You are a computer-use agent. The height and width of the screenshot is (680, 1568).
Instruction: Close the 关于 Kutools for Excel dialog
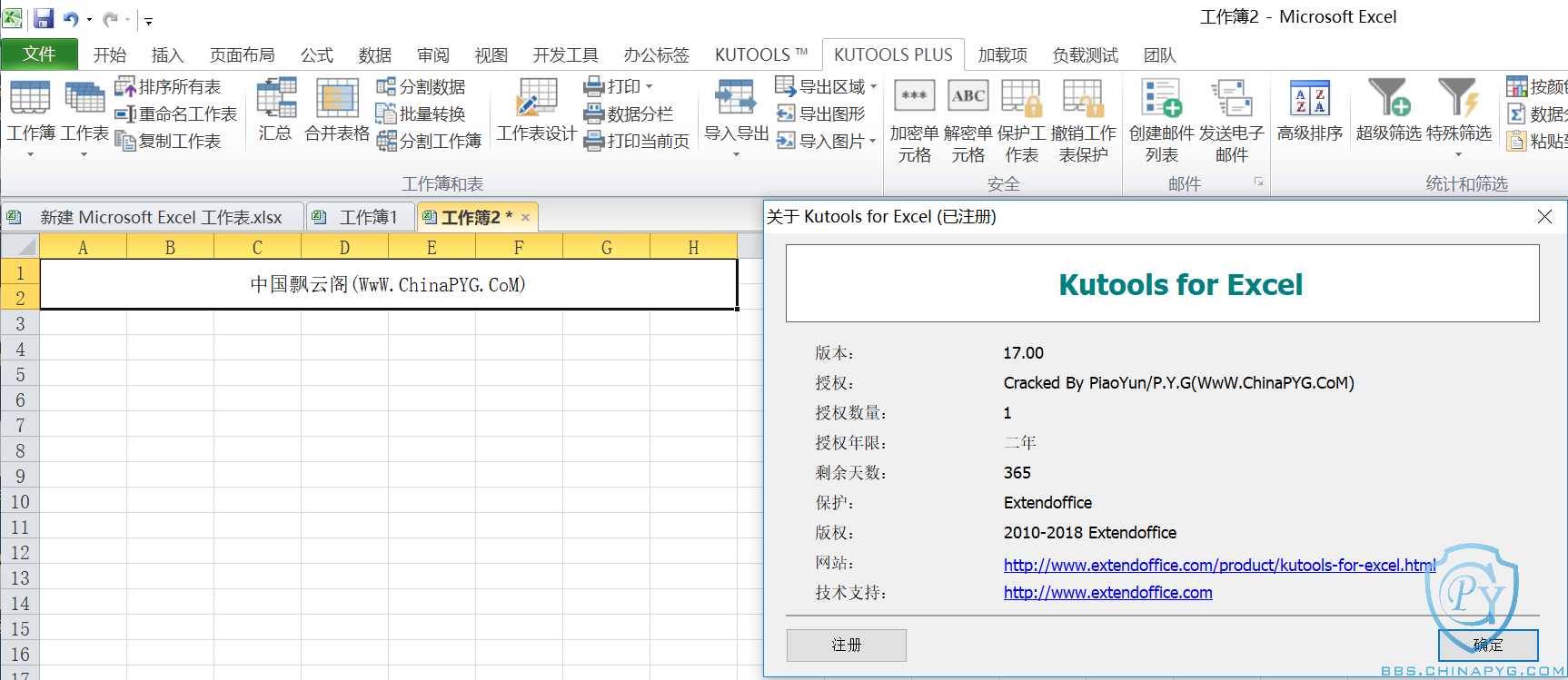[1544, 216]
